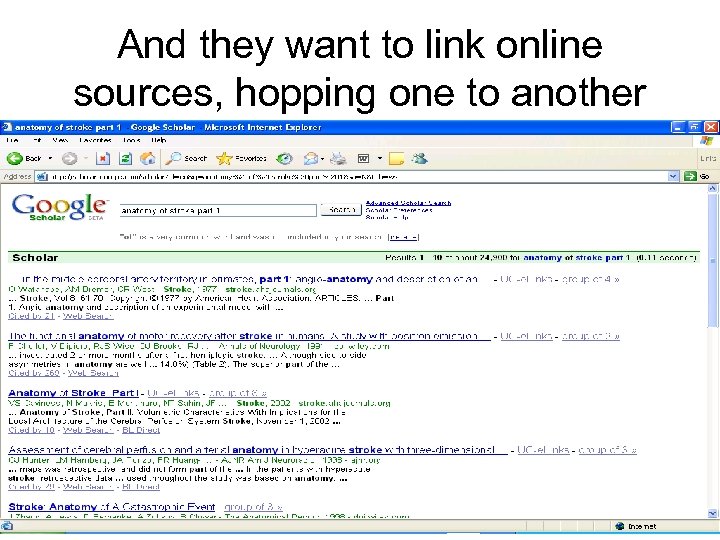The height and width of the screenshot is (540, 720).
Task: Open UC-eLinks for the first result
Action: 526,279
